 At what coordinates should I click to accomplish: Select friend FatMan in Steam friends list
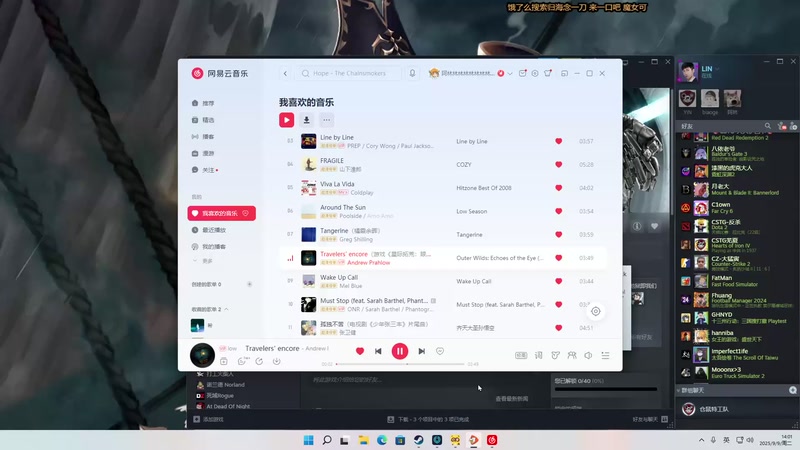(737, 281)
